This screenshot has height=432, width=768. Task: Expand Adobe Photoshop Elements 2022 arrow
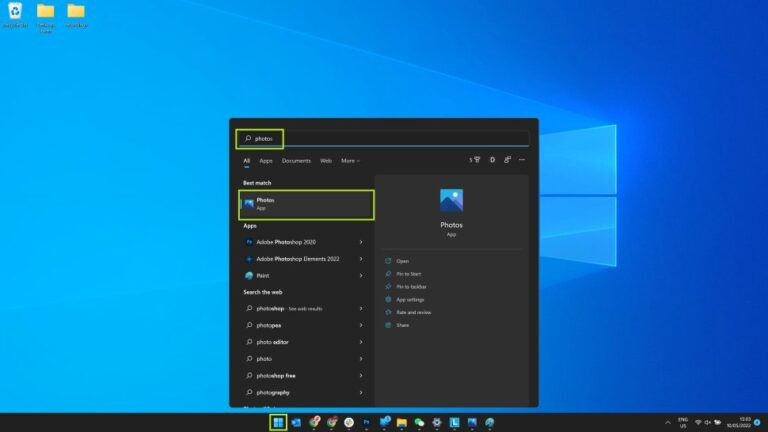(361, 259)
